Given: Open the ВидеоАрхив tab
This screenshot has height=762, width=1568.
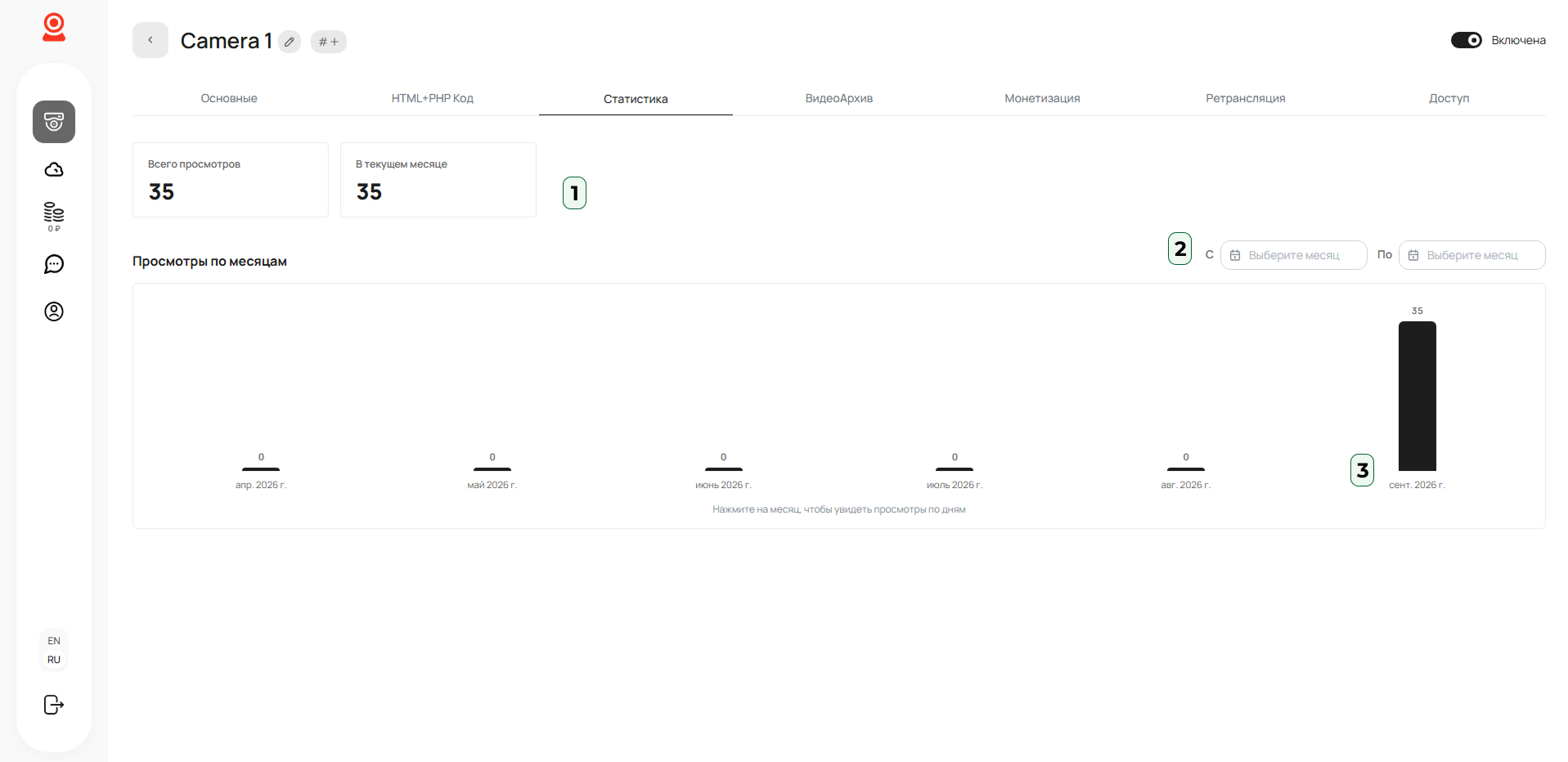Looking at the screenshot, I should coord(839,98).
